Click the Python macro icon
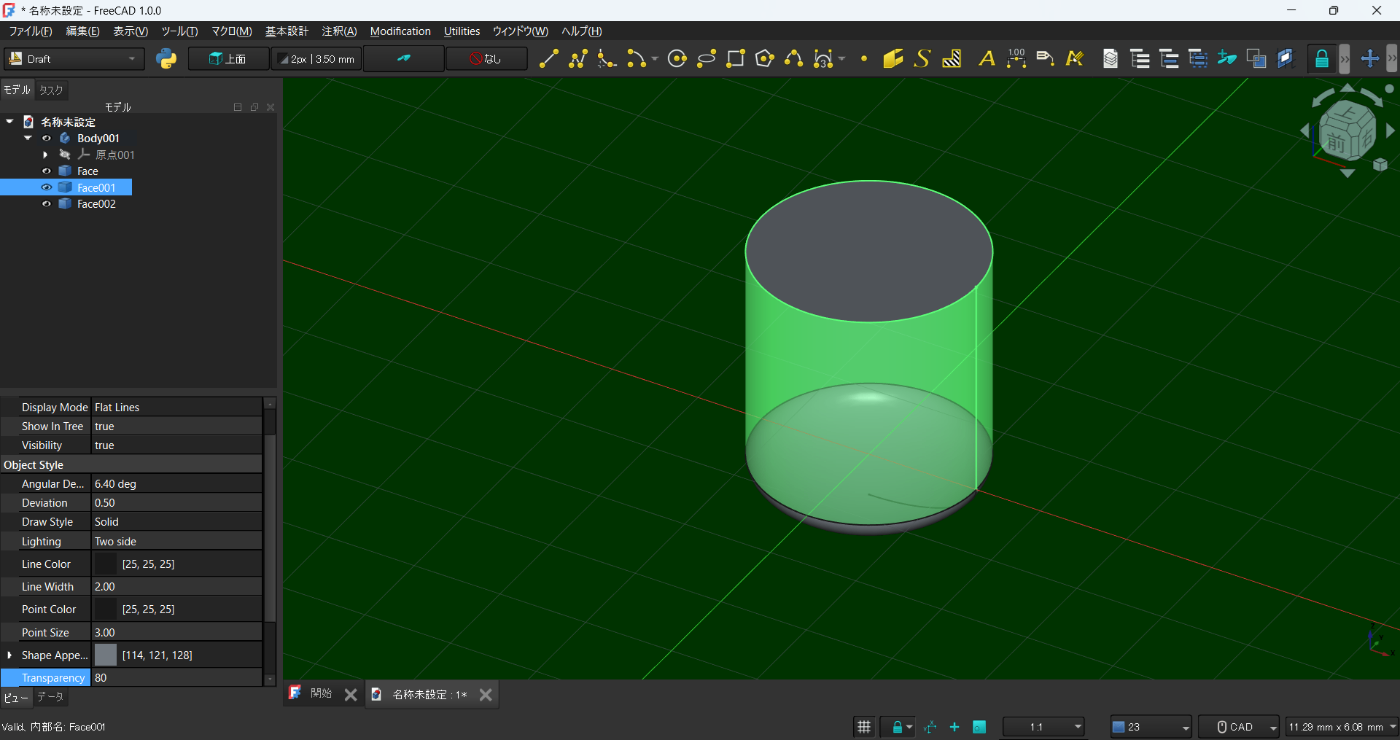This screenshot has height=740, width=1400. [167, 59]
